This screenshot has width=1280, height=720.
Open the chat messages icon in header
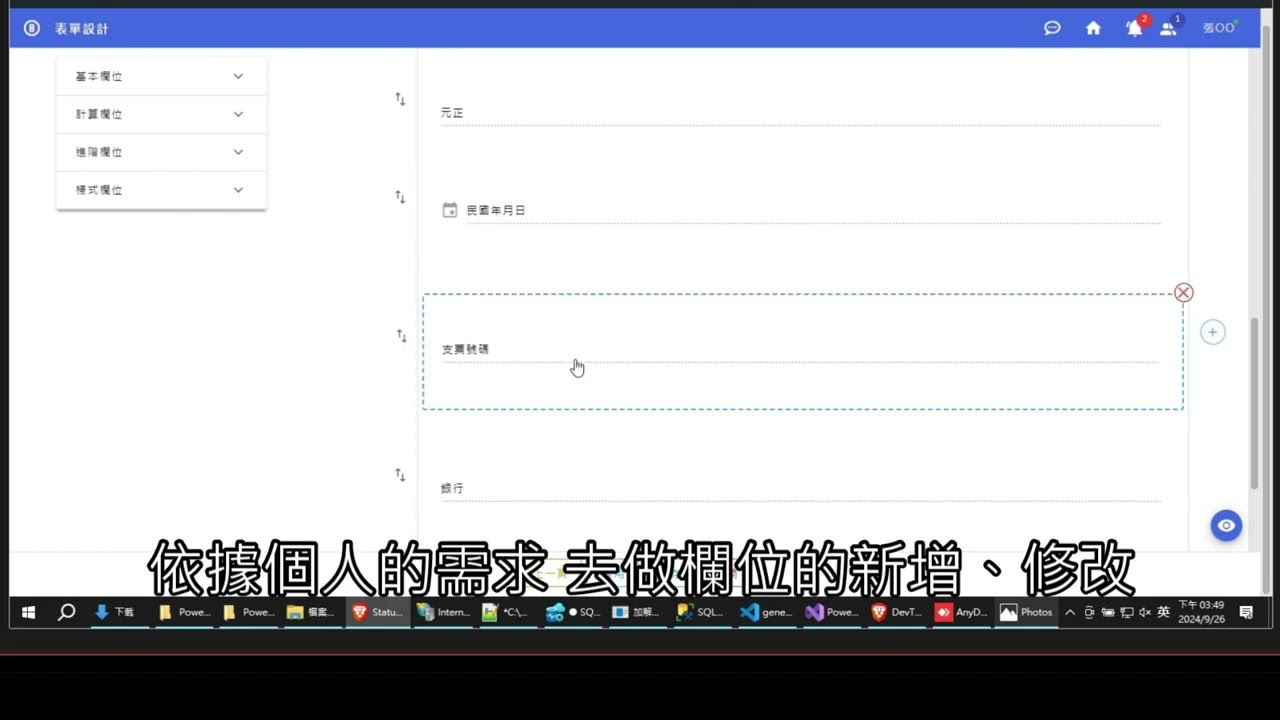click(1052, 28)
